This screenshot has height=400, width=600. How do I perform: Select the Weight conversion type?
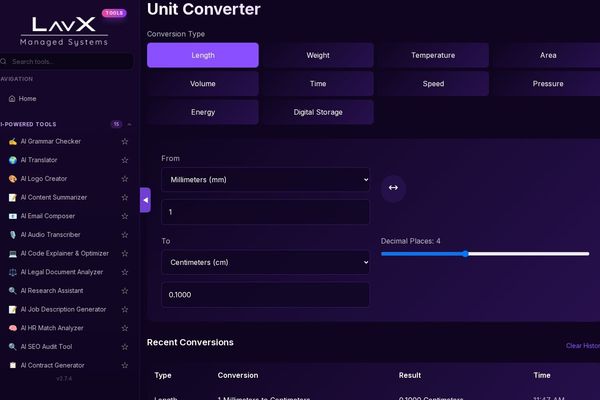318,55
